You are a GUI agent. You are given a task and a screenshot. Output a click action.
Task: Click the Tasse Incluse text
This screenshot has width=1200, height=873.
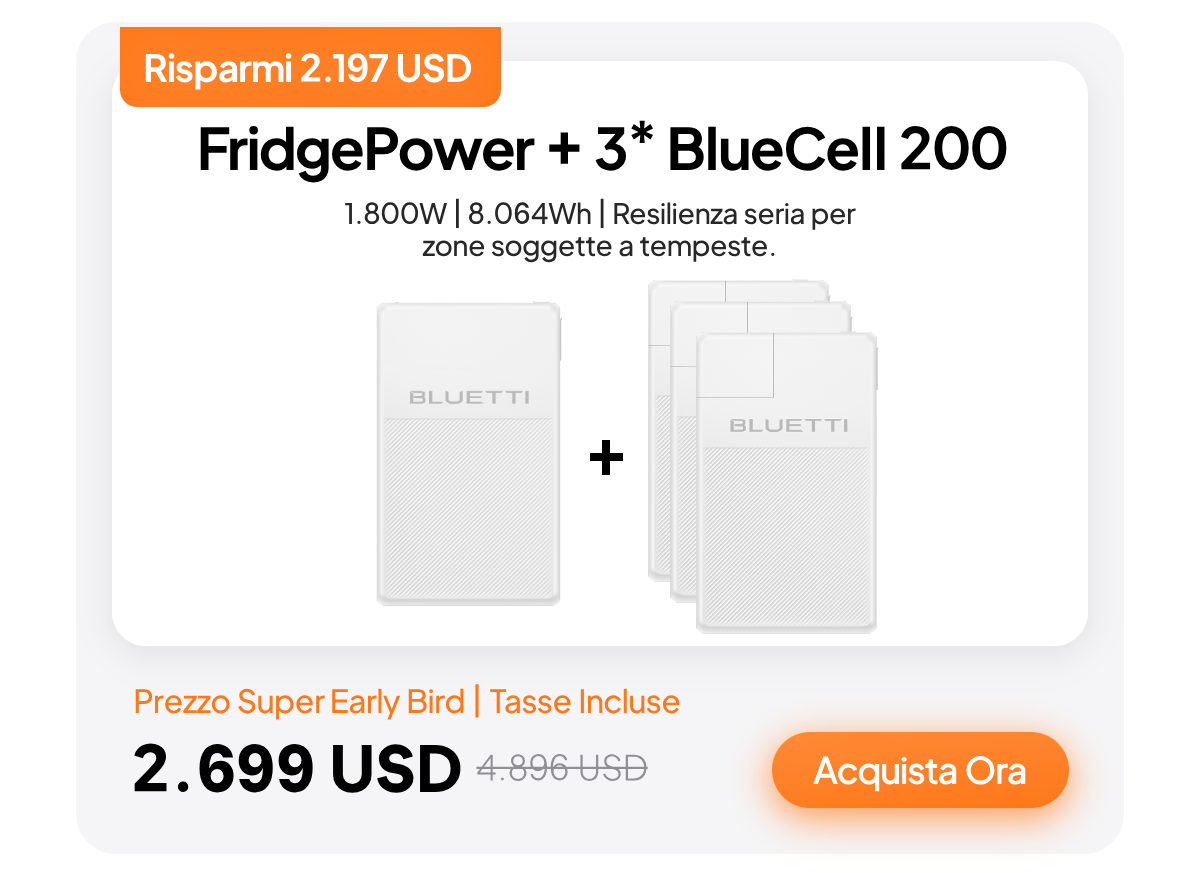585,702
